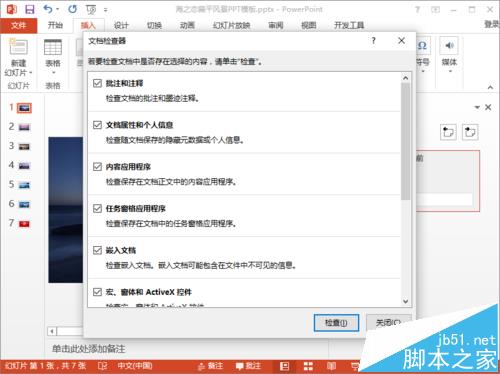The image size is (500, 374).
Task: Expand the 符号 dropdown arrow
Action: (x=423, y=71)
